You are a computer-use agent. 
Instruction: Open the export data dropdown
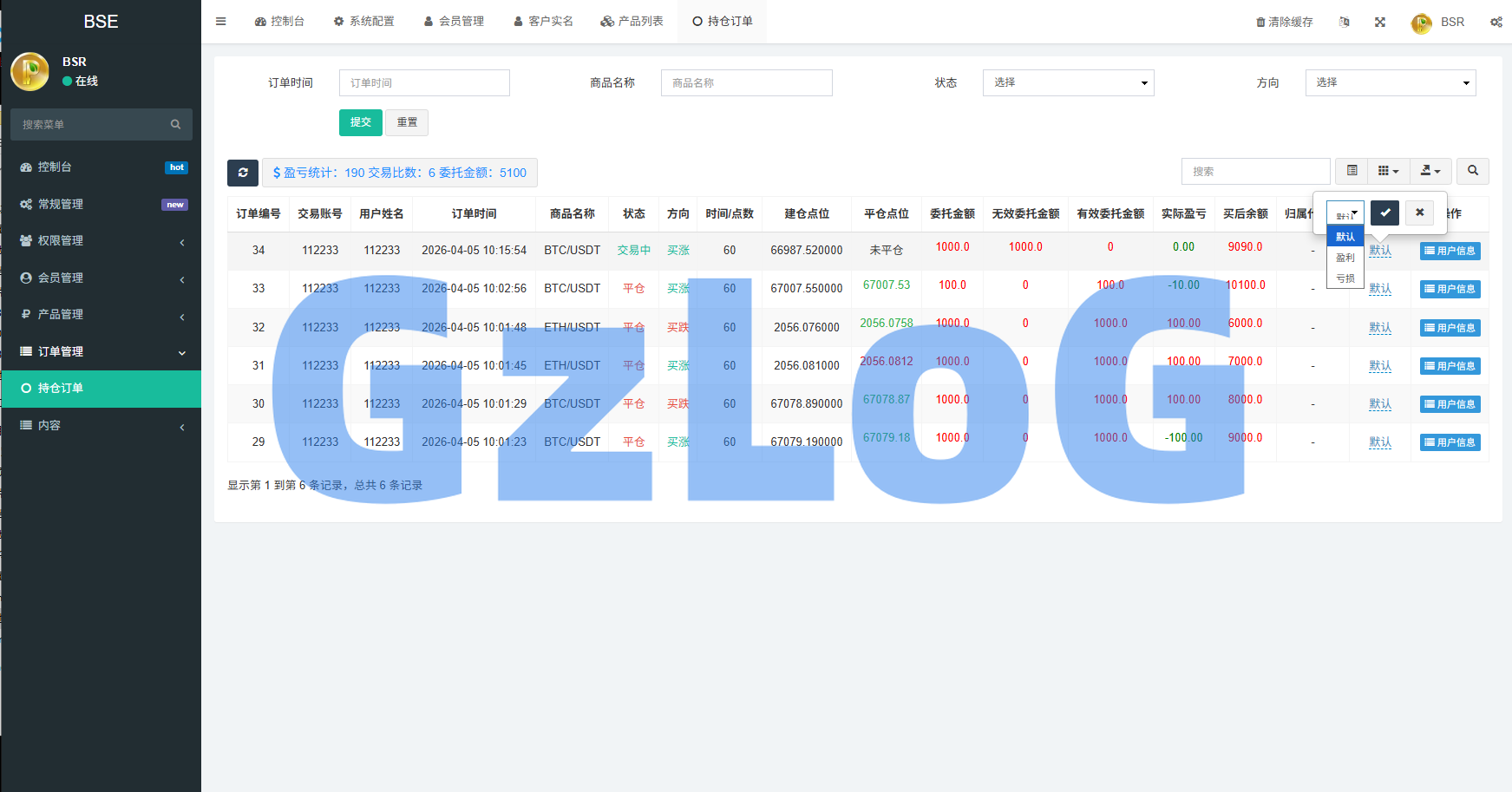tap(1430, 171)
